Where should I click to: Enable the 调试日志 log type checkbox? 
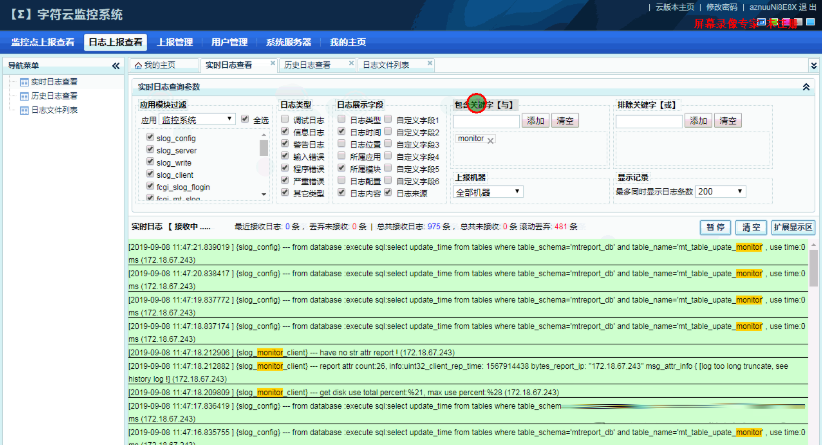tap(286, 120)
